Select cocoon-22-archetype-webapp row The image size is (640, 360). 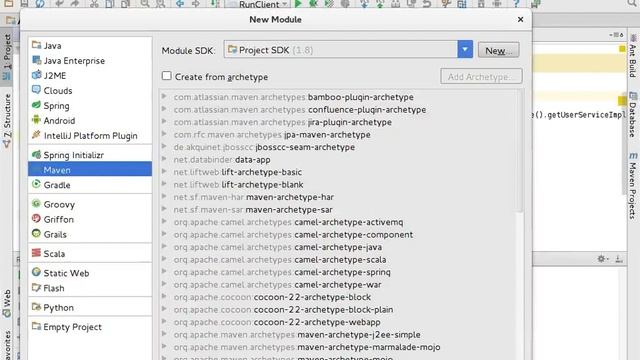338,322
